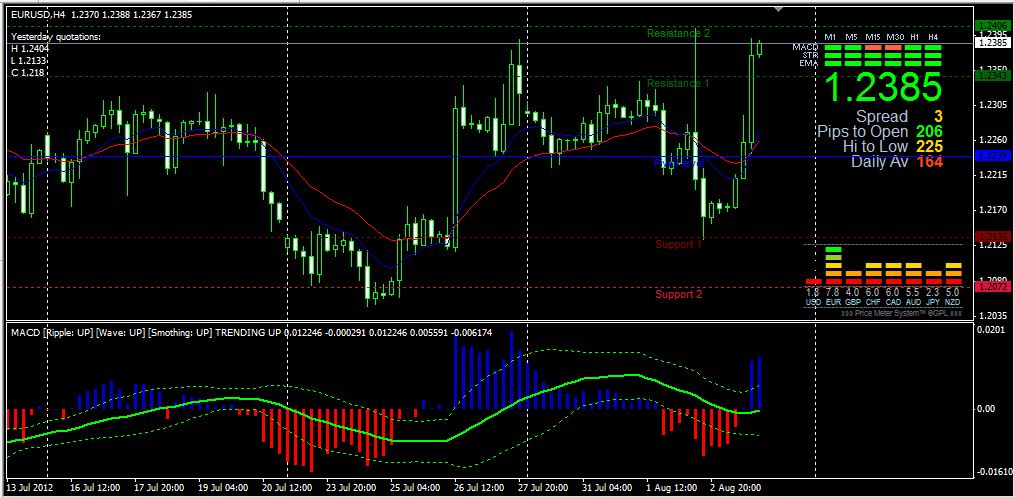Select the M15 timeframe label
The height and width of the screenshot is (497, 1014).
[873, 37]
